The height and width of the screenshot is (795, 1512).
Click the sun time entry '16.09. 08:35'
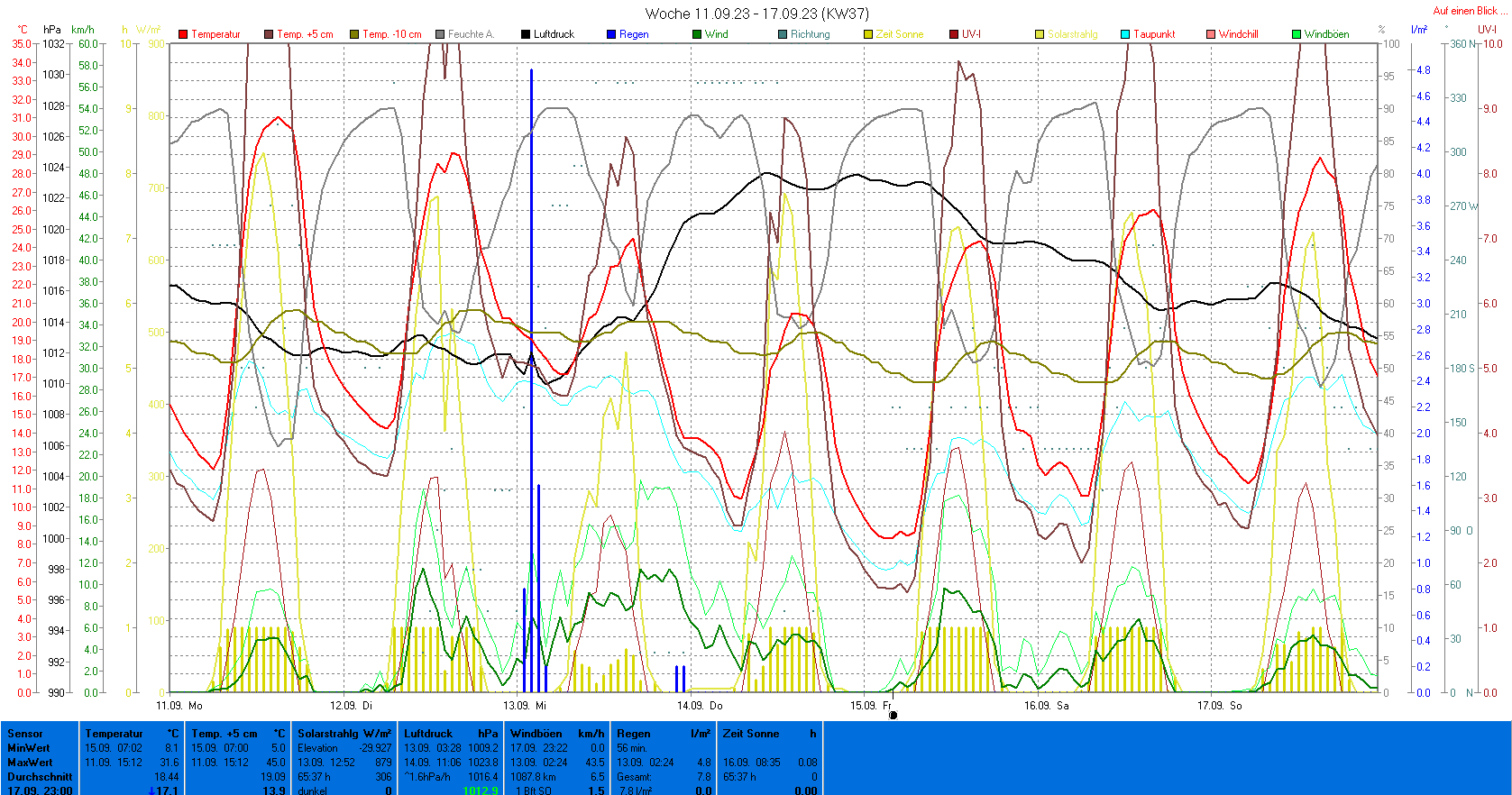pos(752,763)
